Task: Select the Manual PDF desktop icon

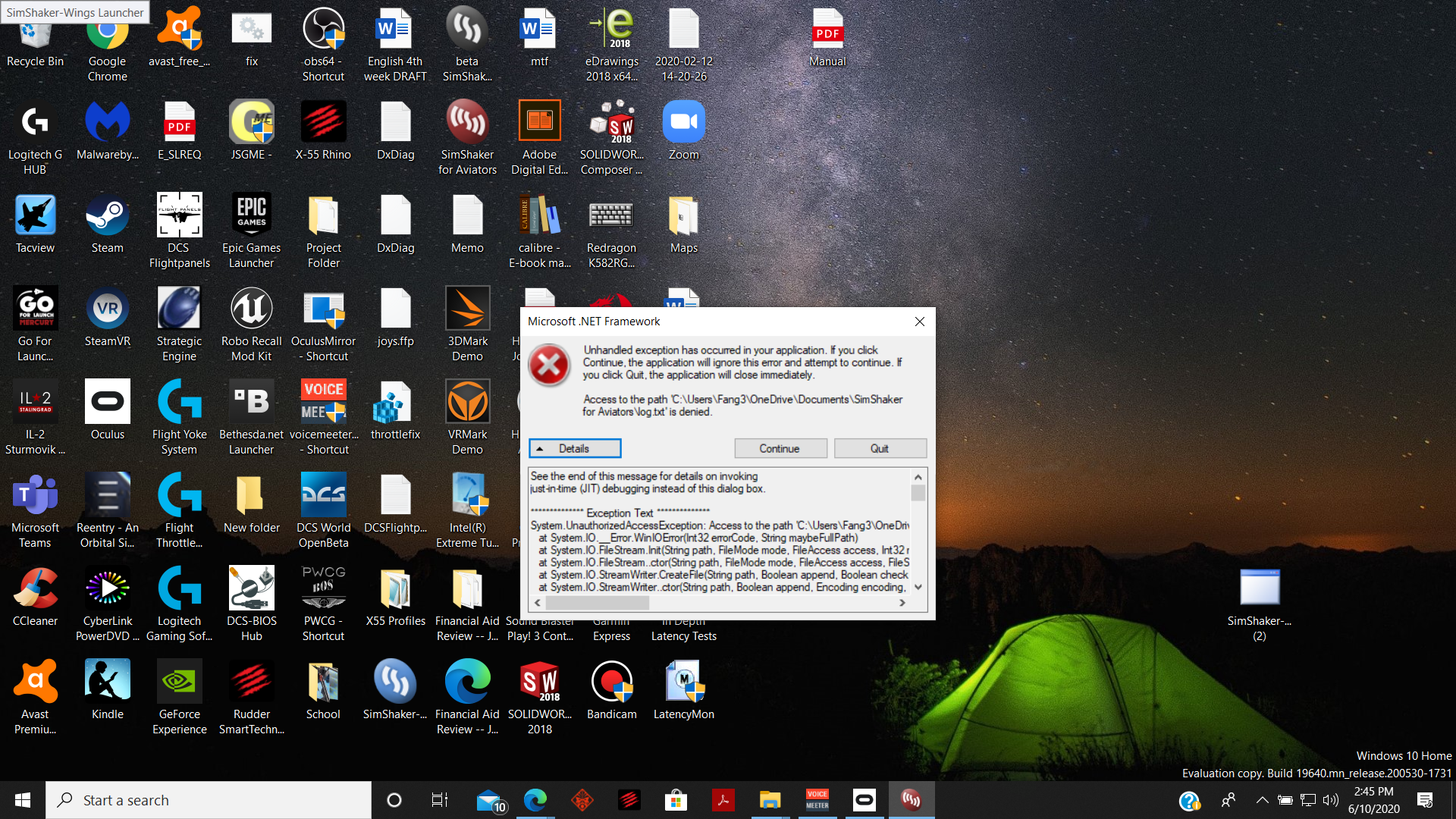Action: point(827,38)
